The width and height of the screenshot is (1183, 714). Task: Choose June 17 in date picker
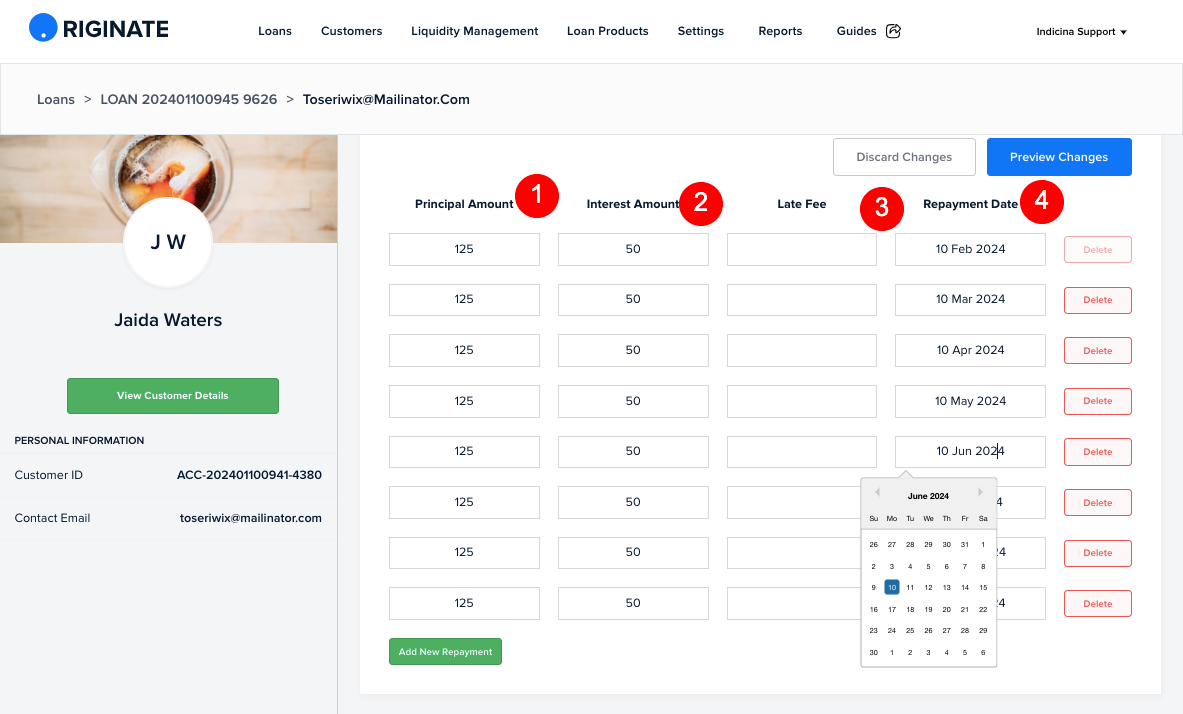coord(892,609)
